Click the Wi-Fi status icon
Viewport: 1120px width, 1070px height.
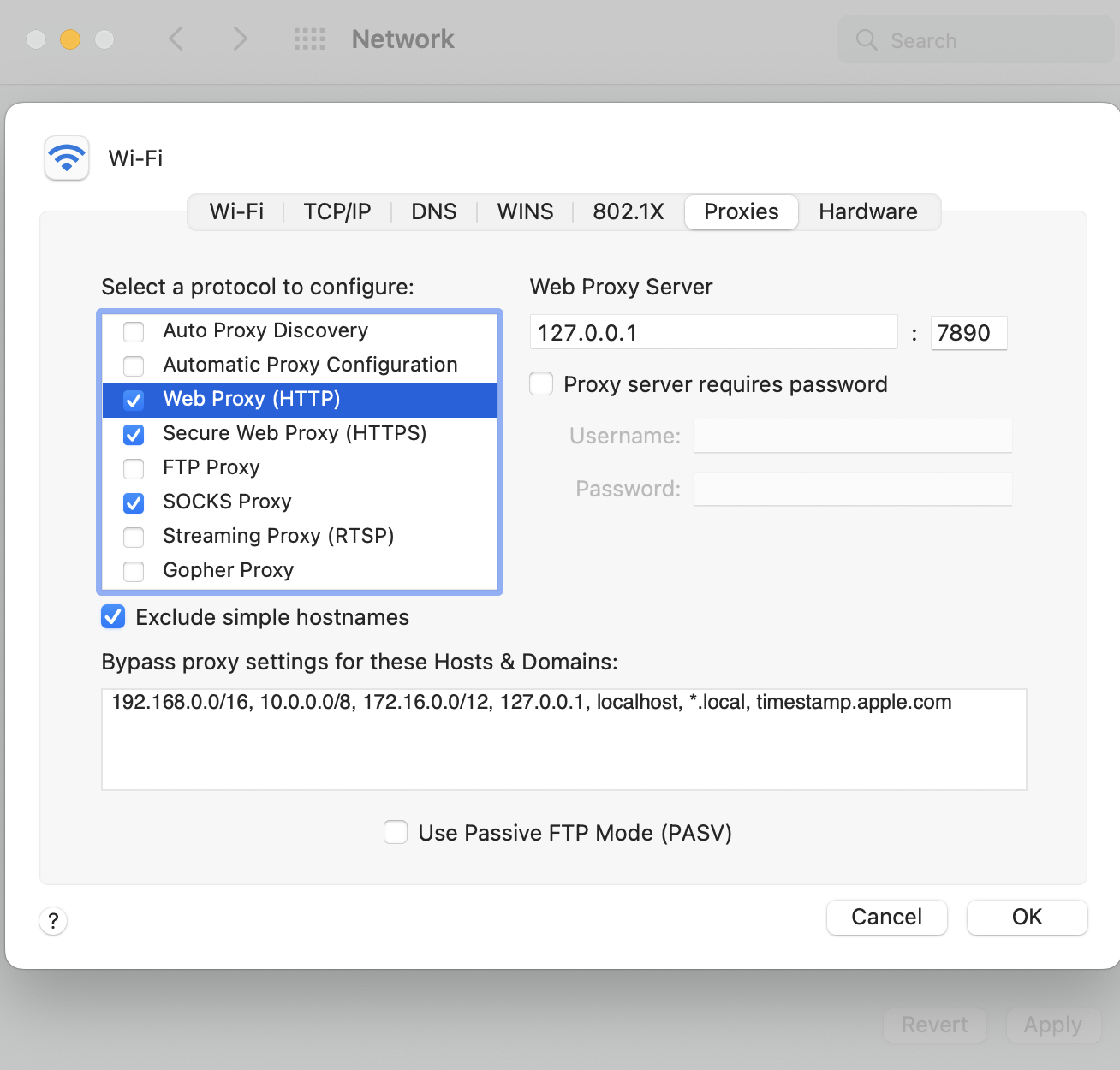(66, 158)
